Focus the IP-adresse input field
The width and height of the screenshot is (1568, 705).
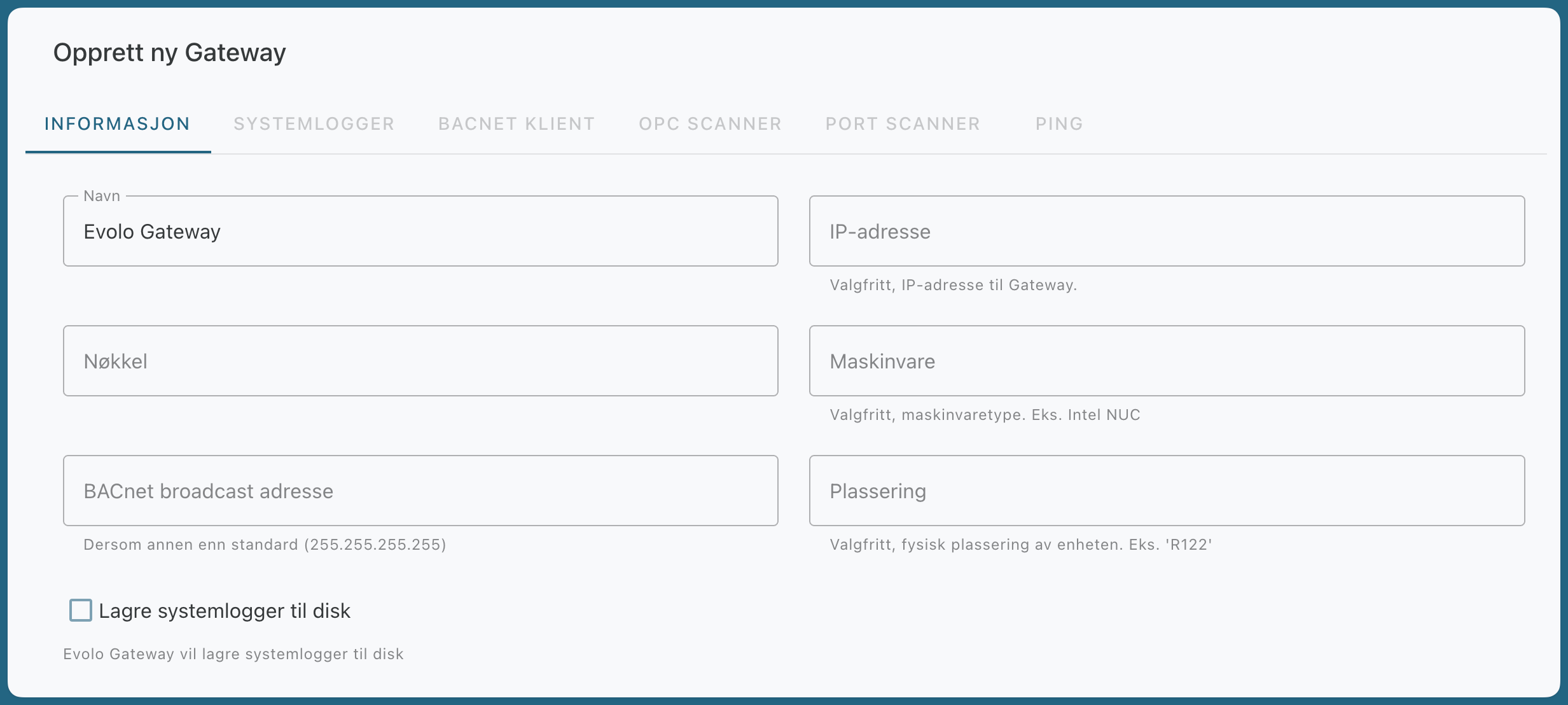1167,231
